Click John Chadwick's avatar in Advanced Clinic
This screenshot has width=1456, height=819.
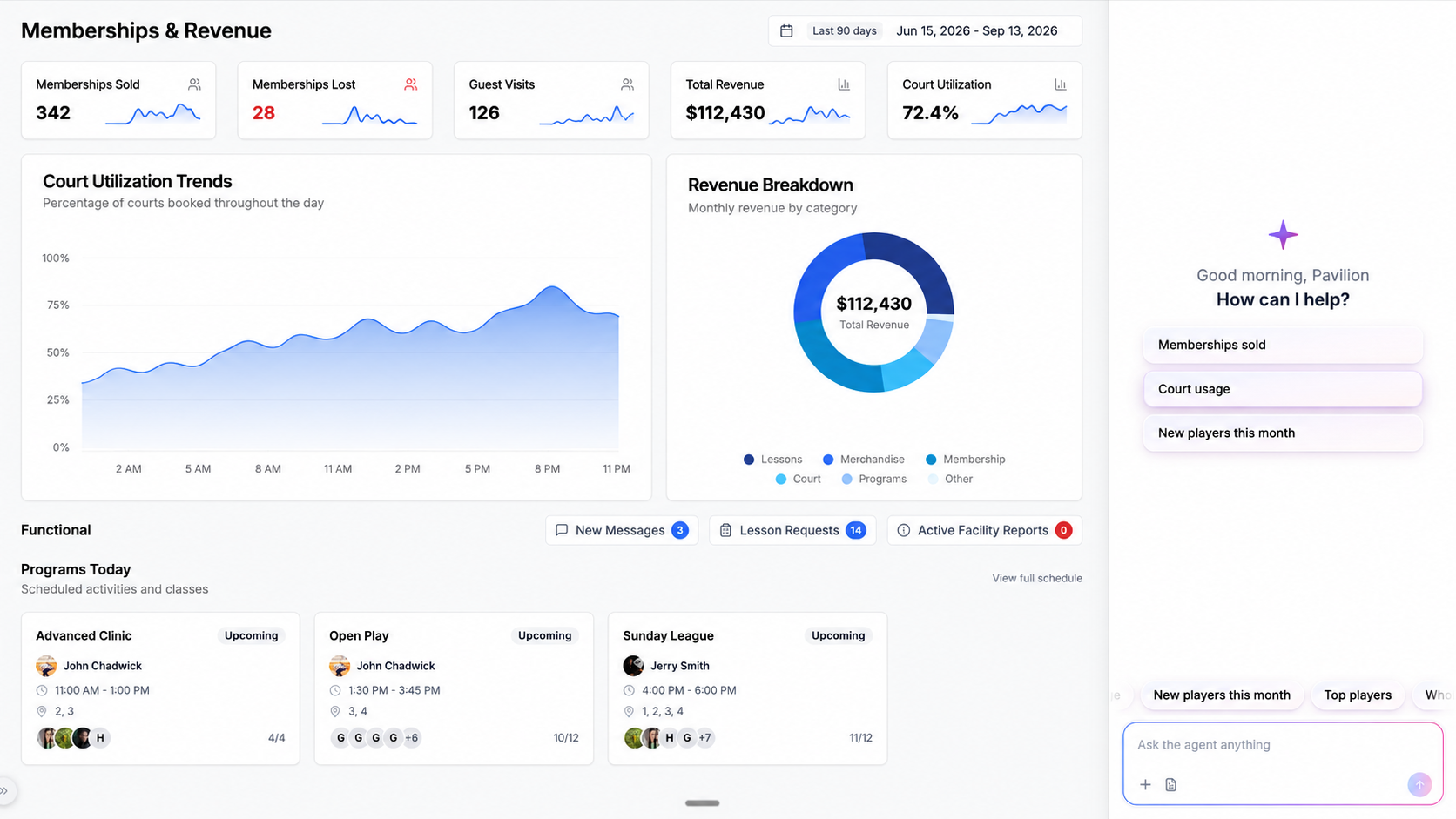coord(46,666)
